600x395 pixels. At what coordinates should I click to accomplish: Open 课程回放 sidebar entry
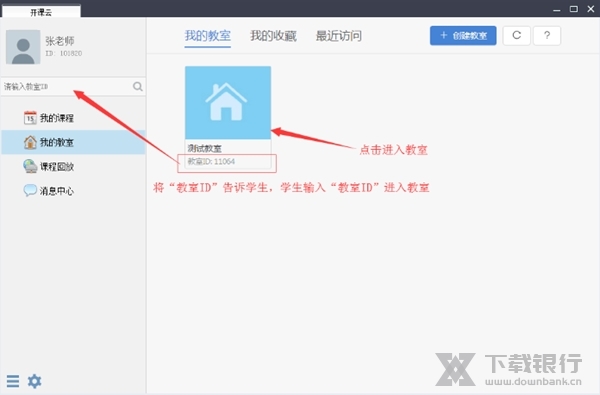point(73,166)
